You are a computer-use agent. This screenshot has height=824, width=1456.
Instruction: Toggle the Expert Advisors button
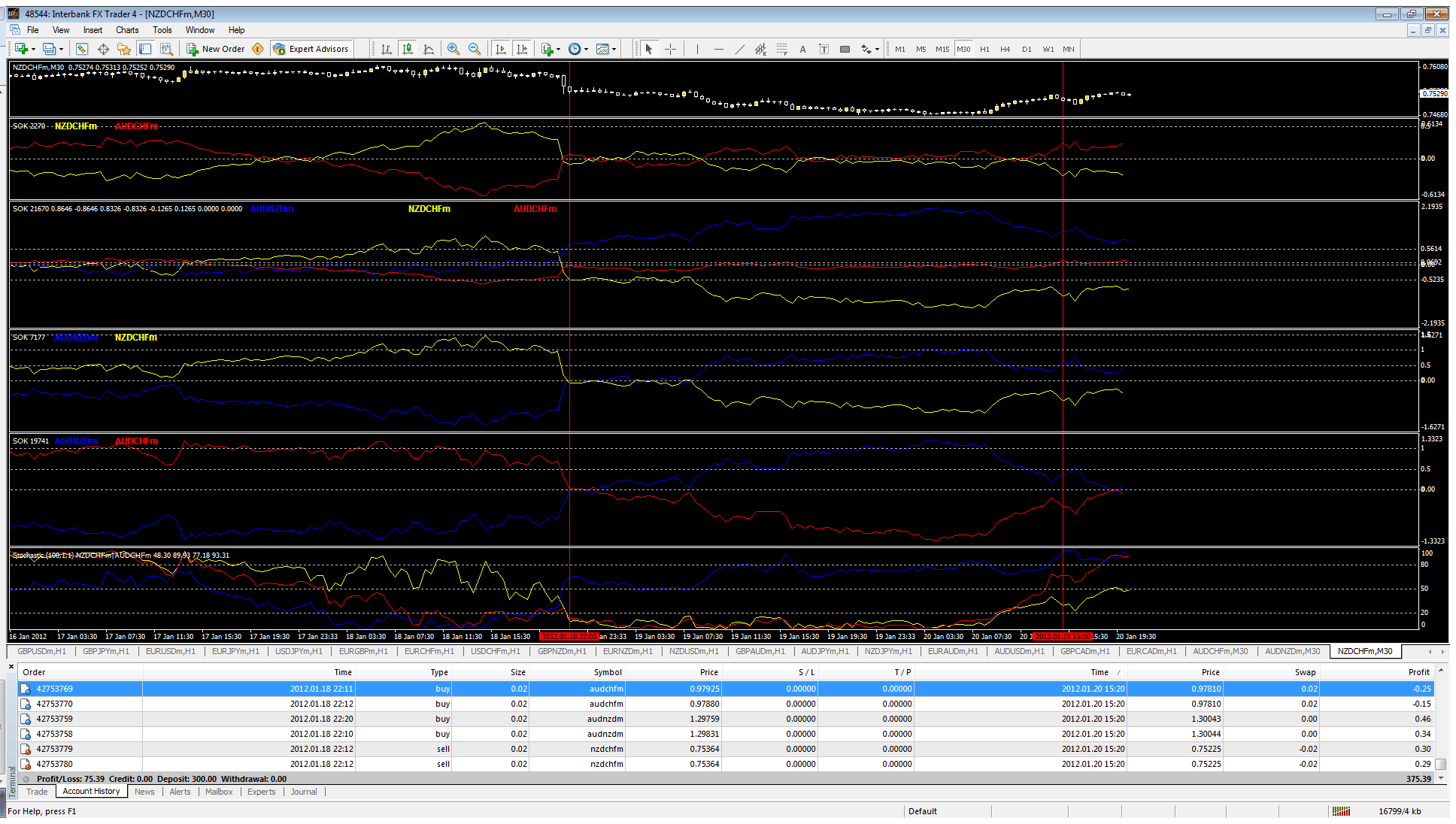[x=311, y=49]
